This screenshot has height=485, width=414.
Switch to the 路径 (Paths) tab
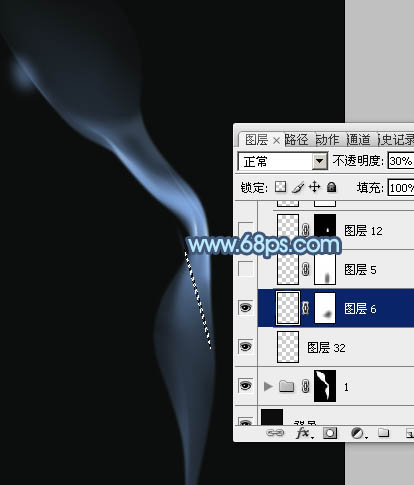[296, 140]
